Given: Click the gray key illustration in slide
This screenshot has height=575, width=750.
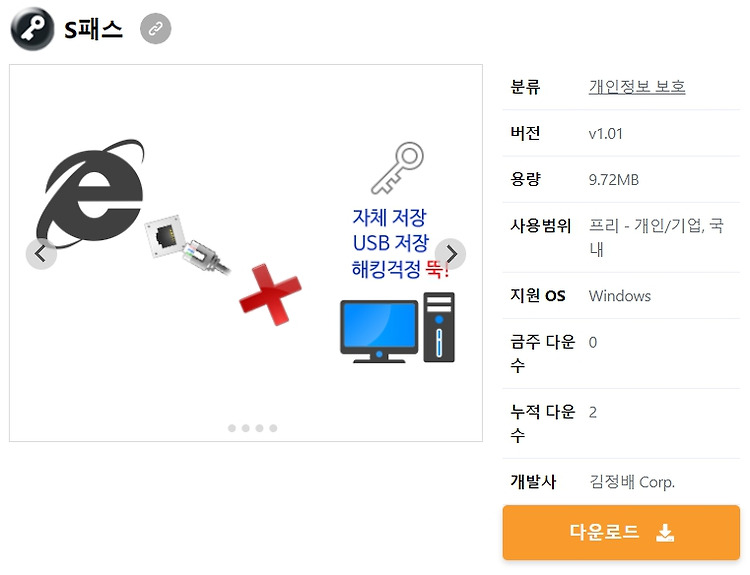Looking at the screenshot, I should [398, 168].
